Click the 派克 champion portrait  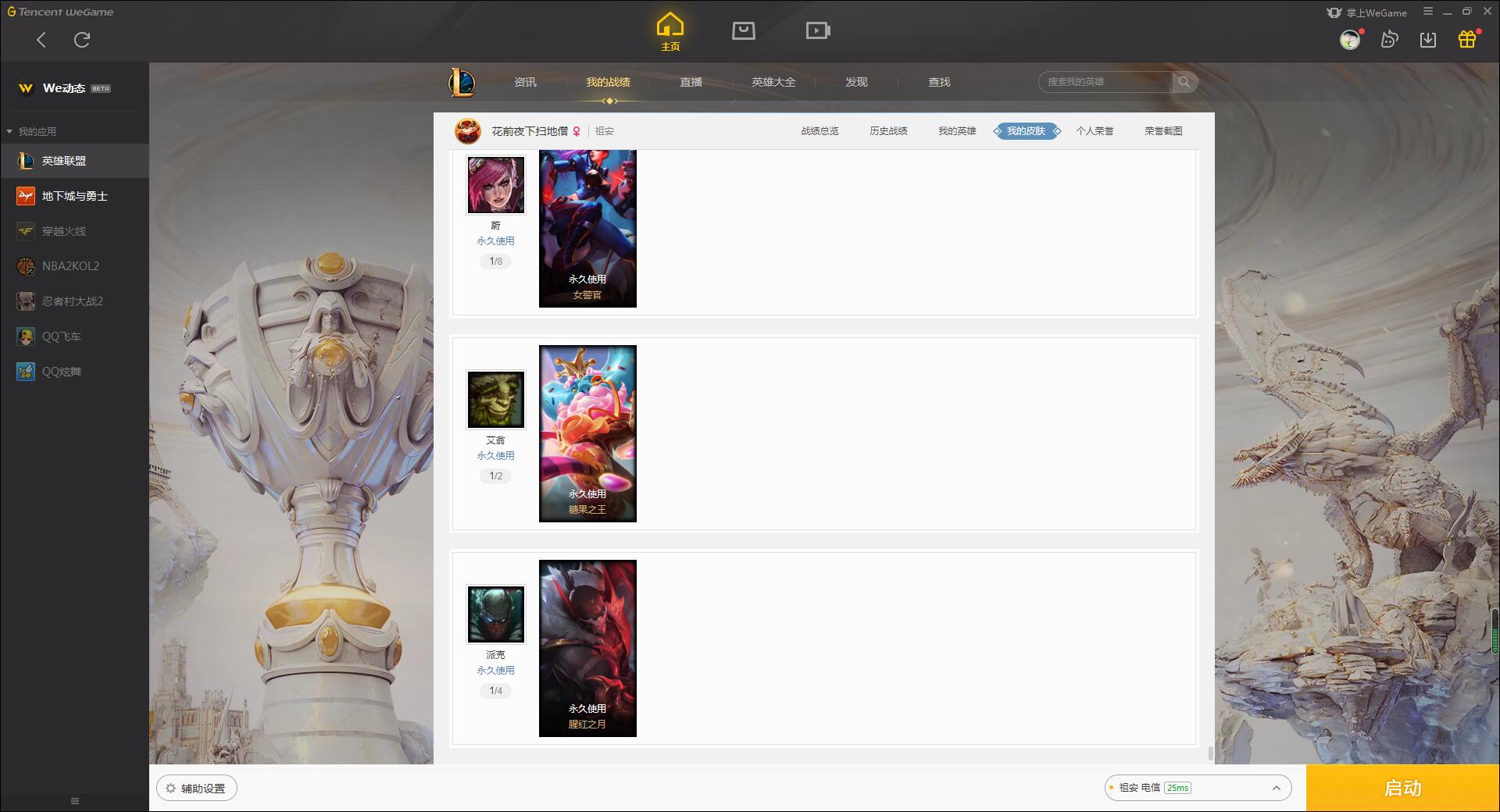[x=496, y=614]
